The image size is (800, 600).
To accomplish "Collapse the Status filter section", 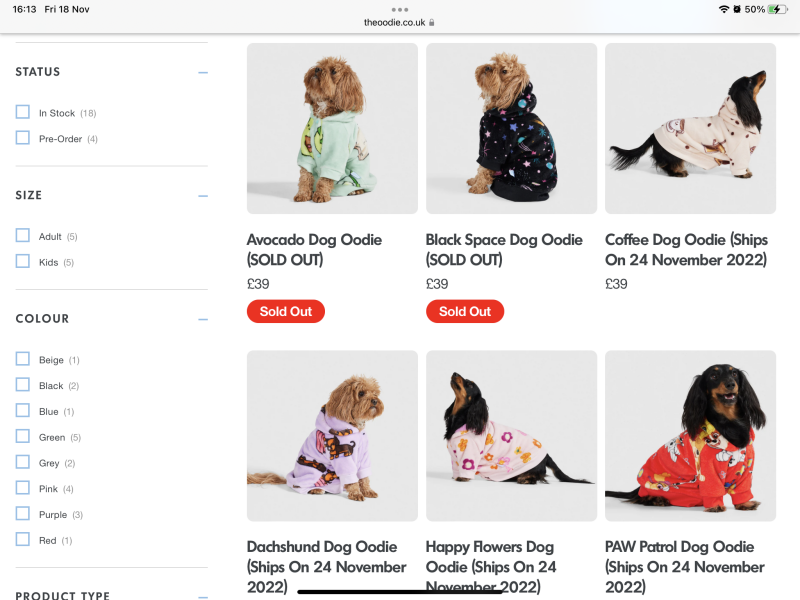I will pos(203,72).
